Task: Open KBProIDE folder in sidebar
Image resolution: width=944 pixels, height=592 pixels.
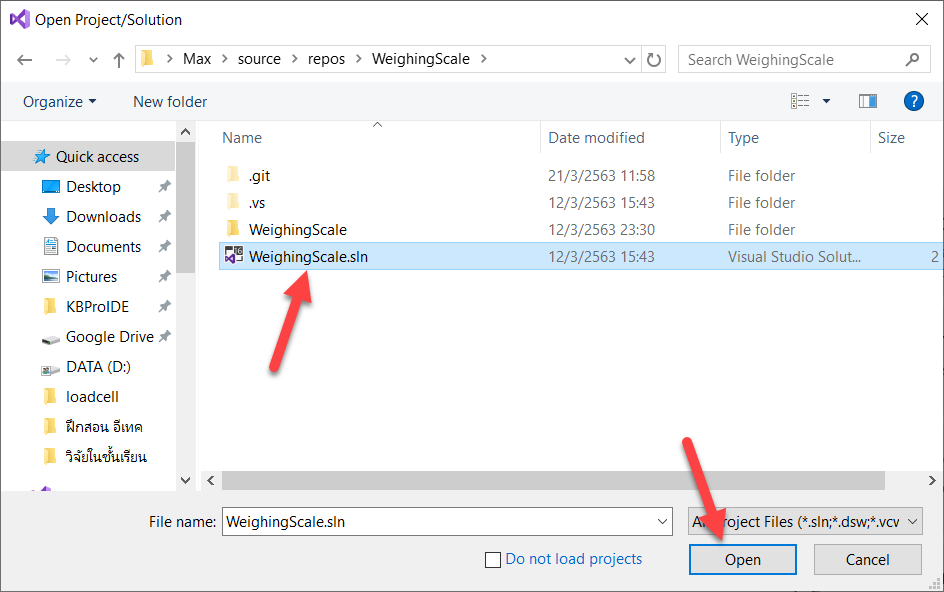Action: (x=98, y=307)
